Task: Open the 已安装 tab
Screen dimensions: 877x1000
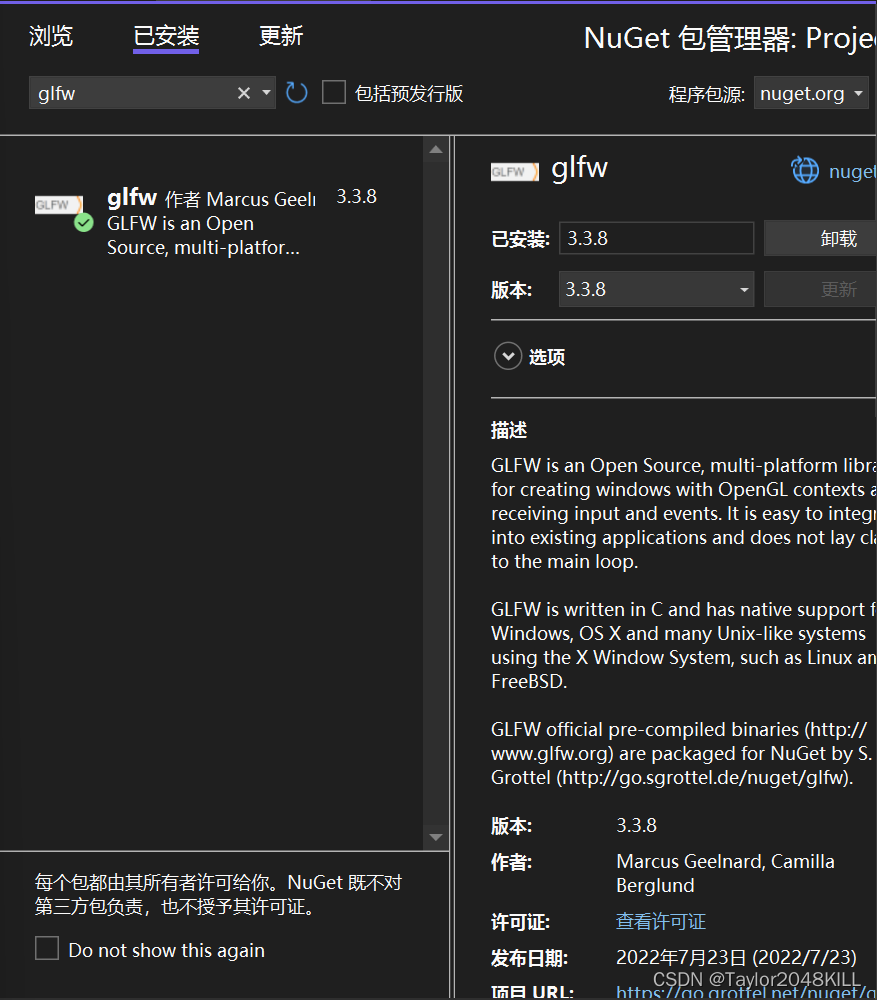Action: click(x=166, y=36)
